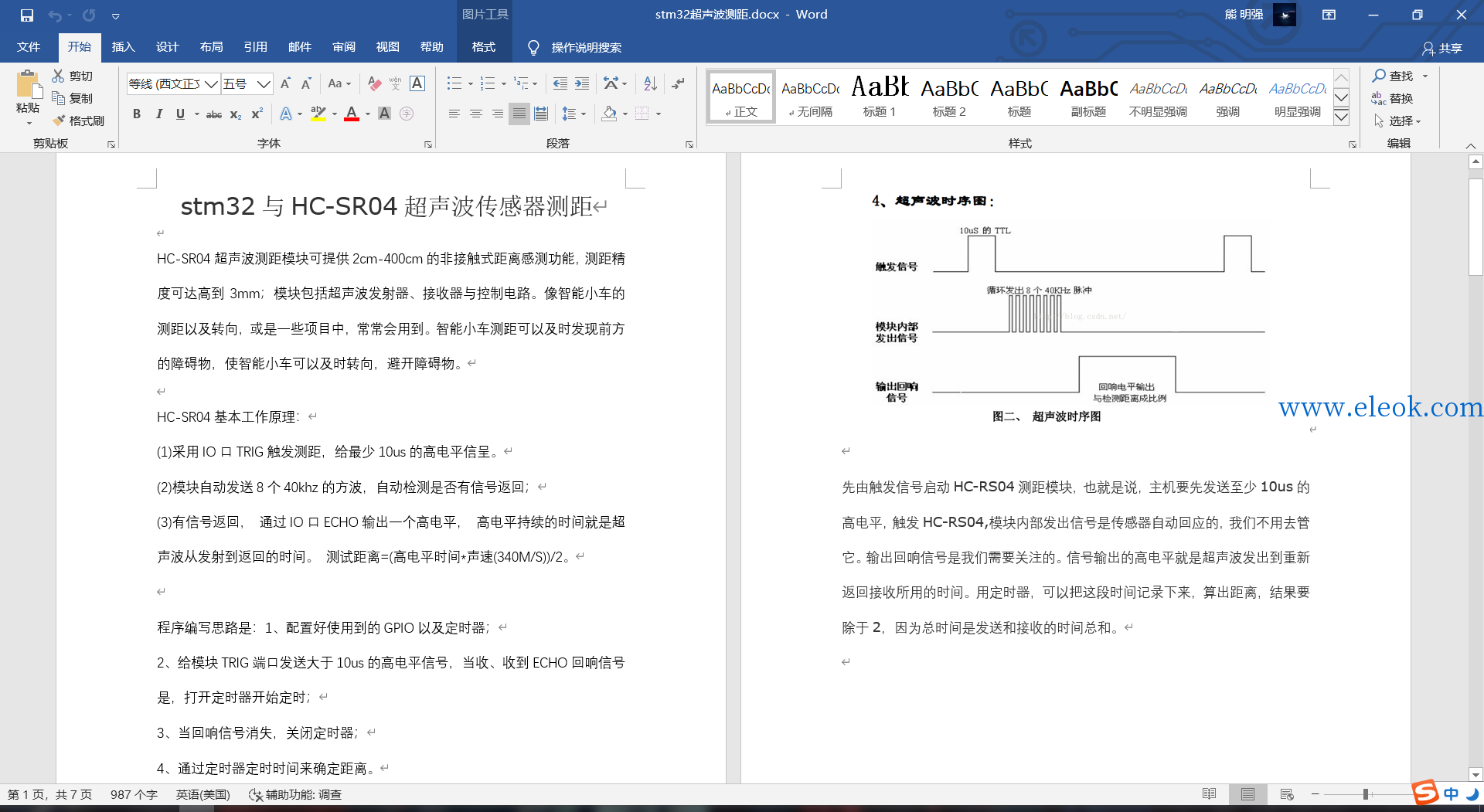Open the 文件 (File) menu
This screenshot has width=1484, height=812.
[29, 47]
